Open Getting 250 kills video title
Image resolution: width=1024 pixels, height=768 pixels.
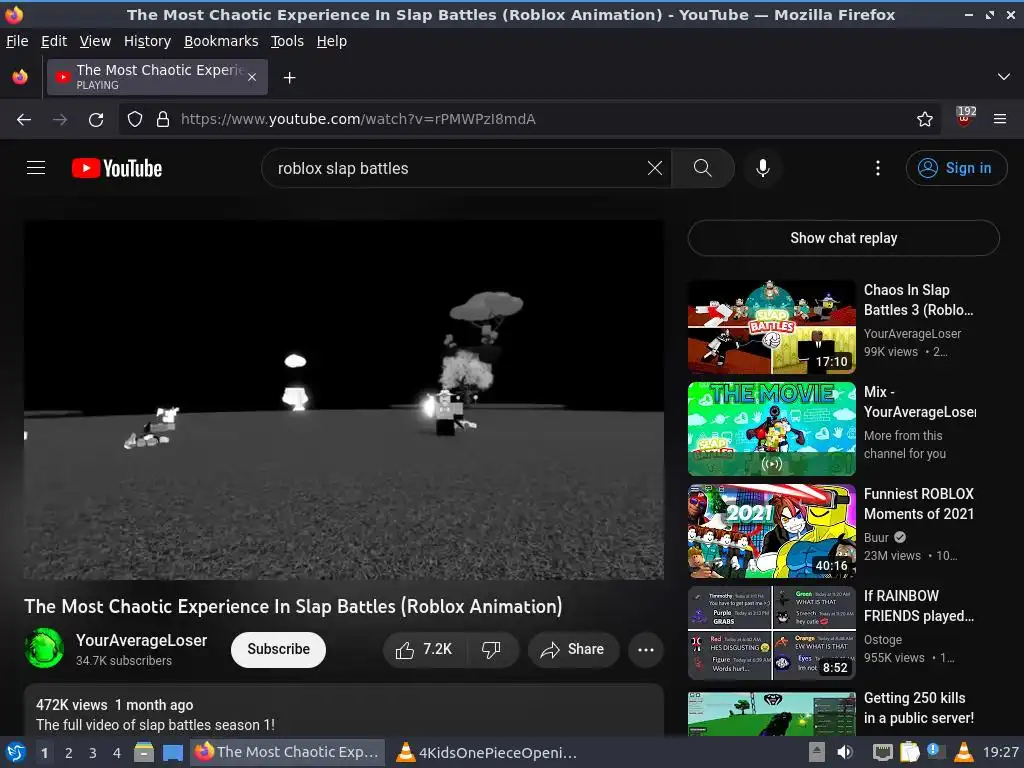coord(918,708)
